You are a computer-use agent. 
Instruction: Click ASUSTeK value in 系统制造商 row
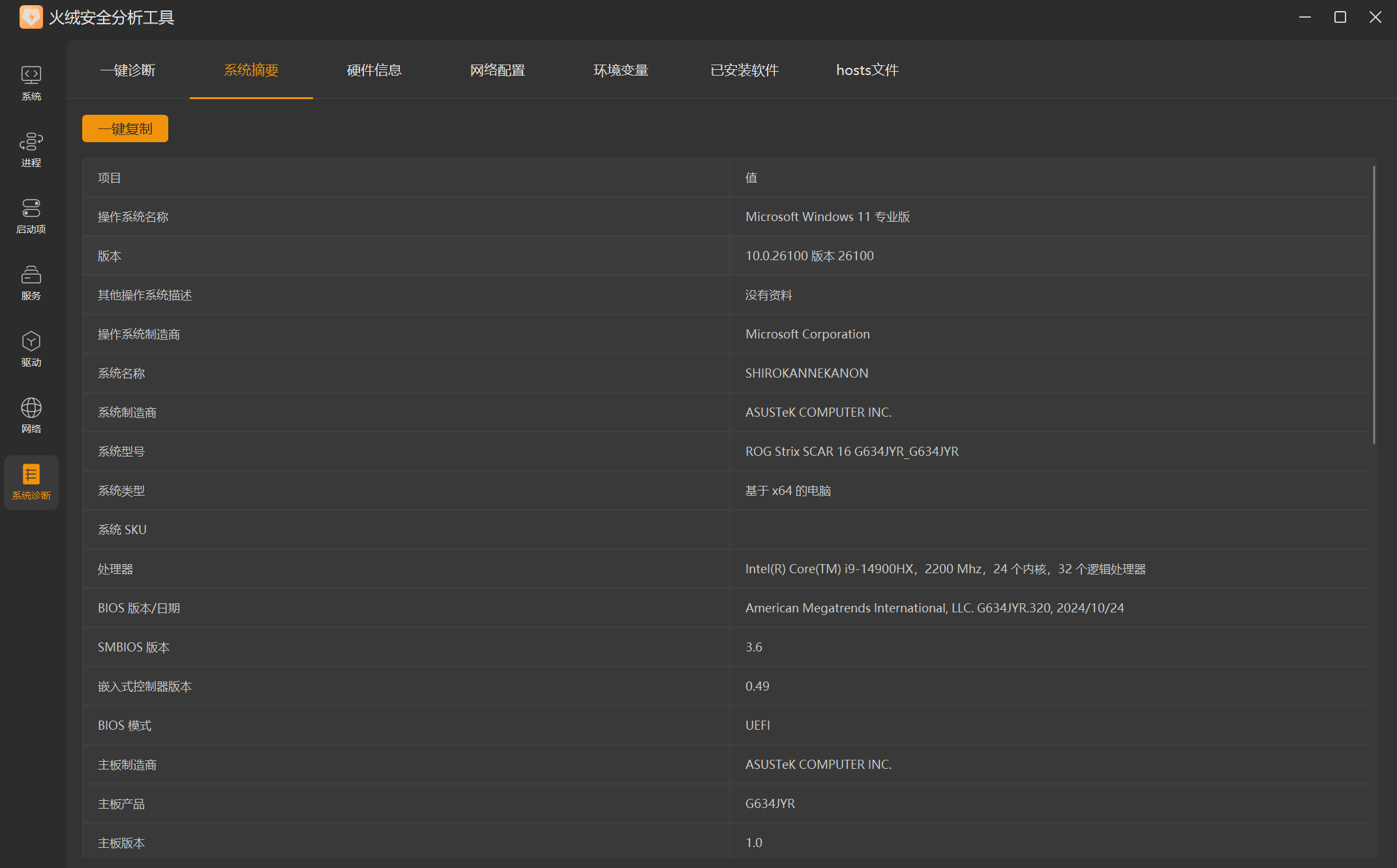[819, 412]
